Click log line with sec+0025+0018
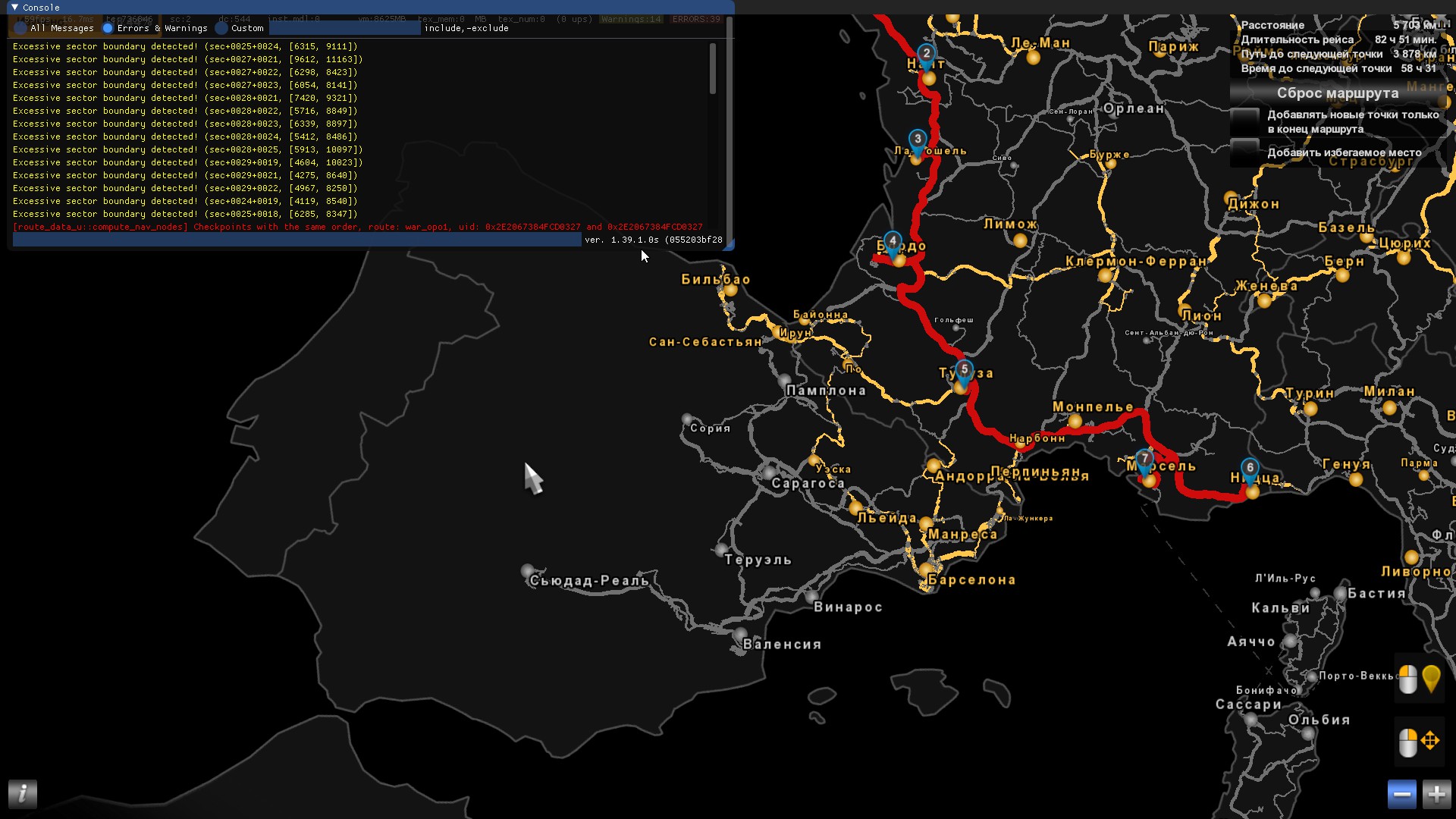The width and height of the screenshot is (1456, 819). 185,214
